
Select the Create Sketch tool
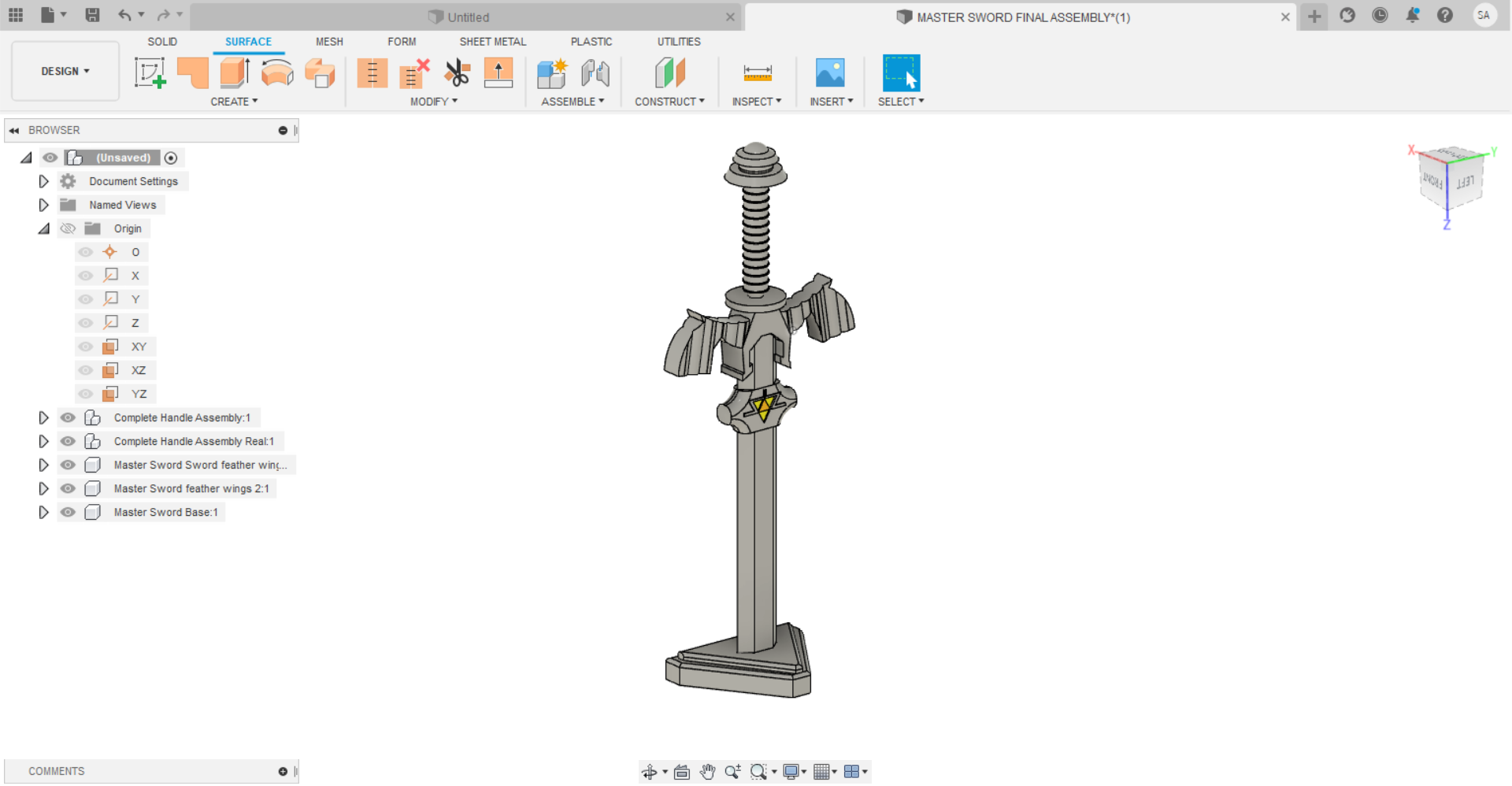pyautogui.click(x=150, y=73)
